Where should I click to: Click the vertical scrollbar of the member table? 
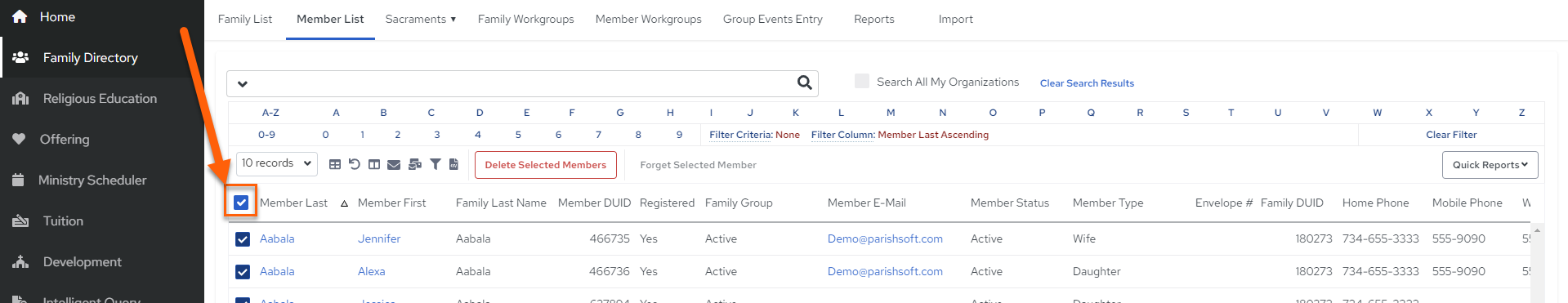pos(1537,263)
